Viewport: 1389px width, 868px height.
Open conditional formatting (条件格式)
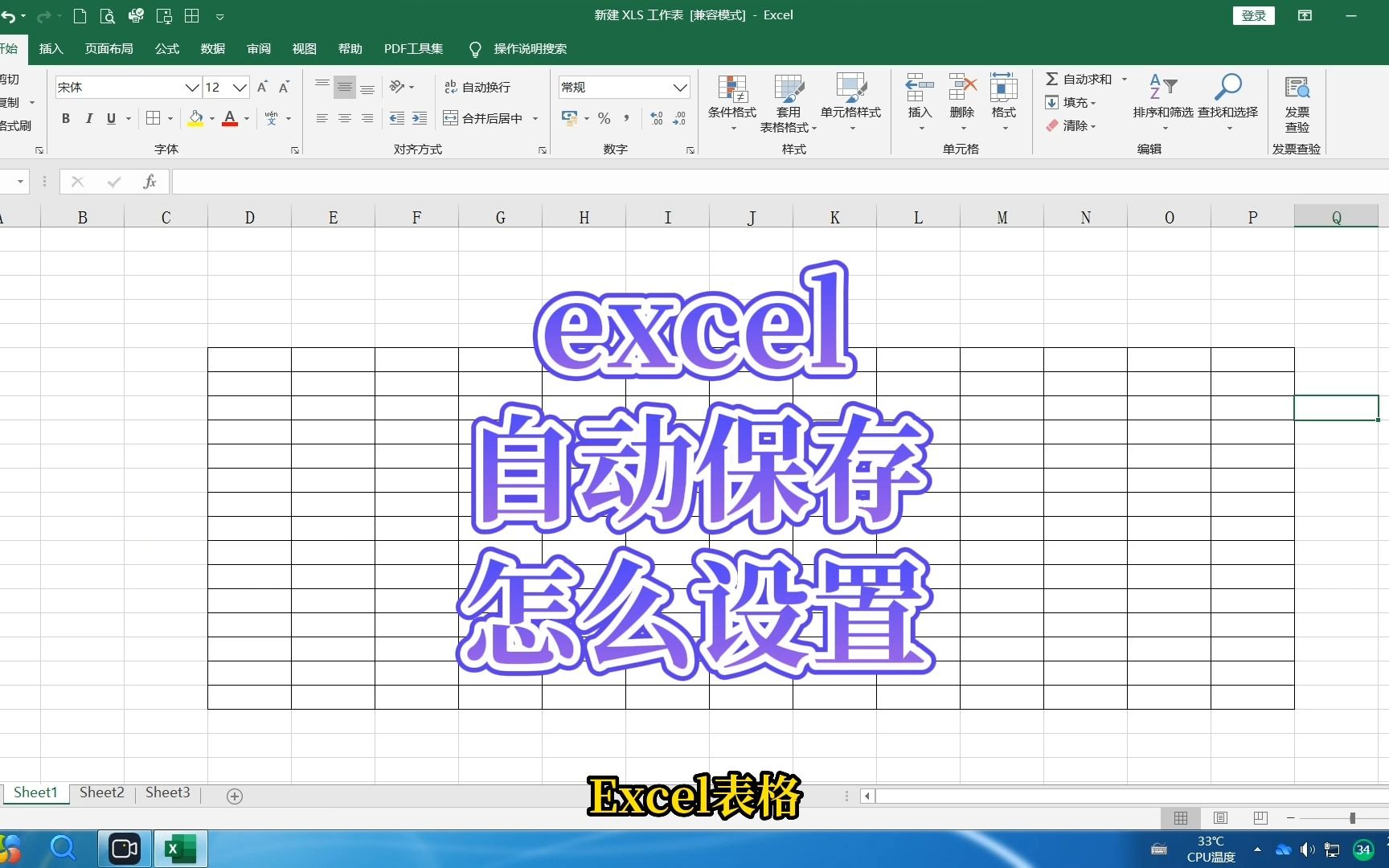click(732, 100)
